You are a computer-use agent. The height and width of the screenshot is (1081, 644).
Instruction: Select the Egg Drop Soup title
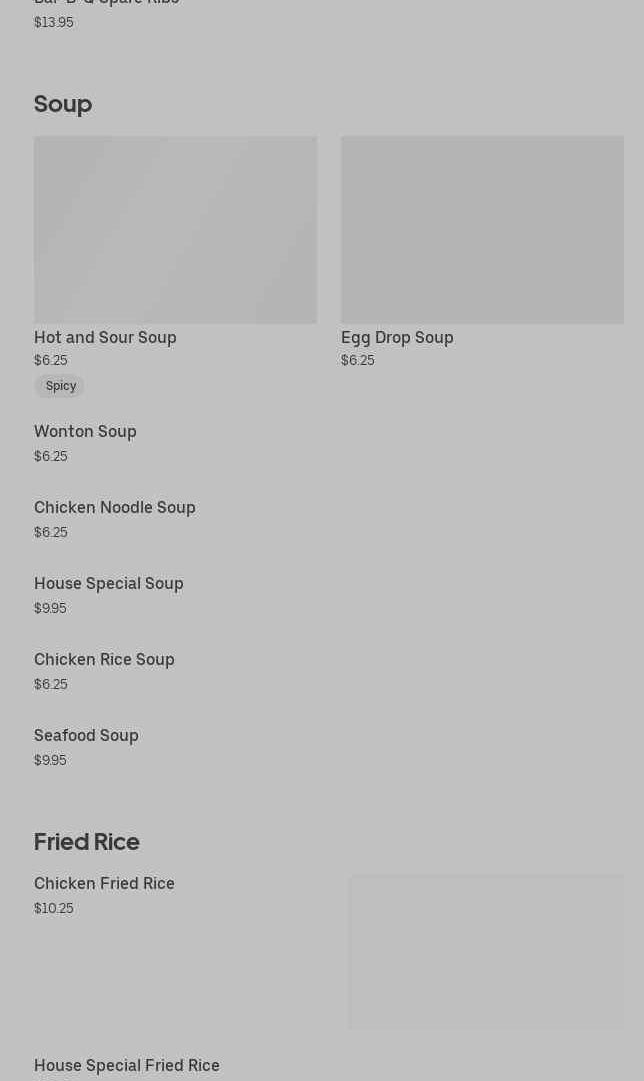point(397,338)
